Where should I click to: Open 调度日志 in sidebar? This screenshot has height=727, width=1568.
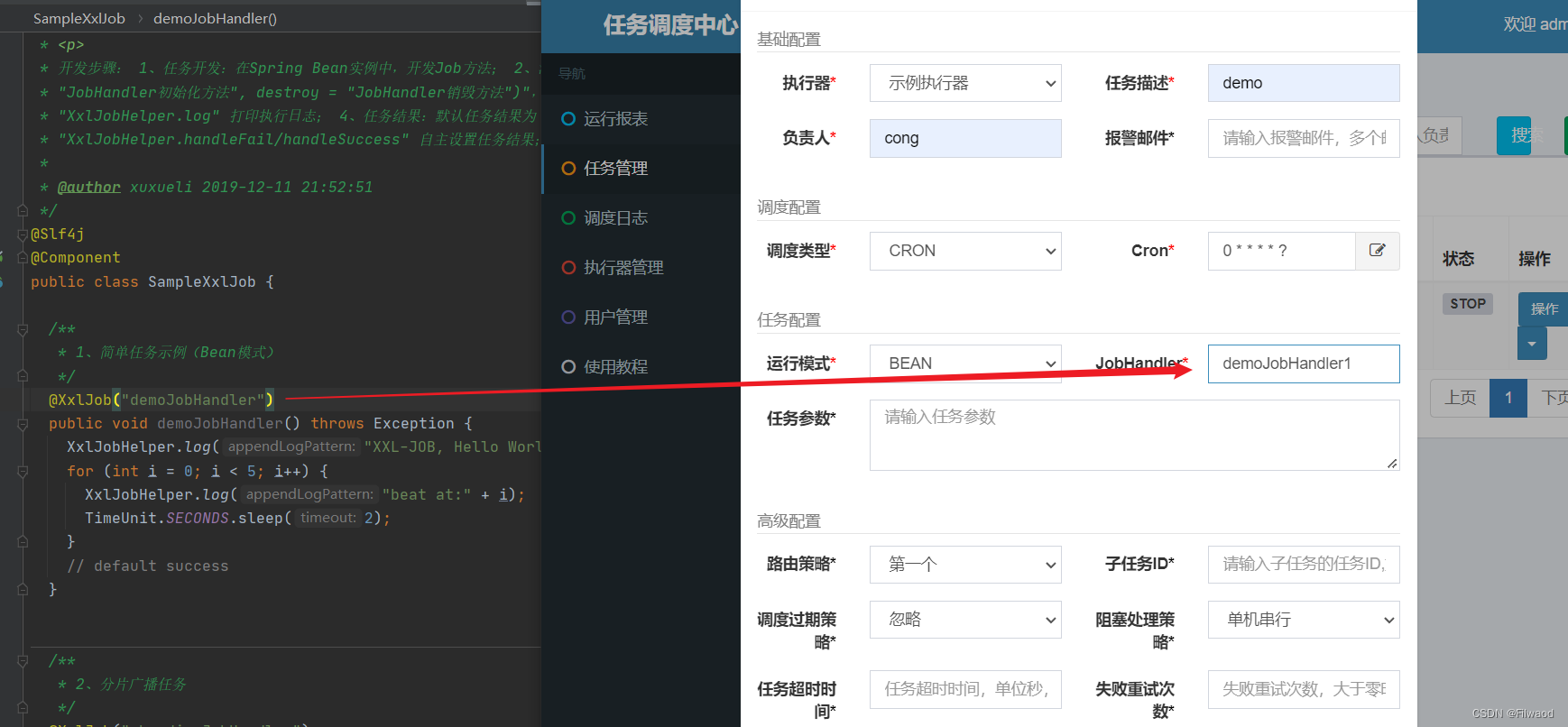[x=641, y=218]
